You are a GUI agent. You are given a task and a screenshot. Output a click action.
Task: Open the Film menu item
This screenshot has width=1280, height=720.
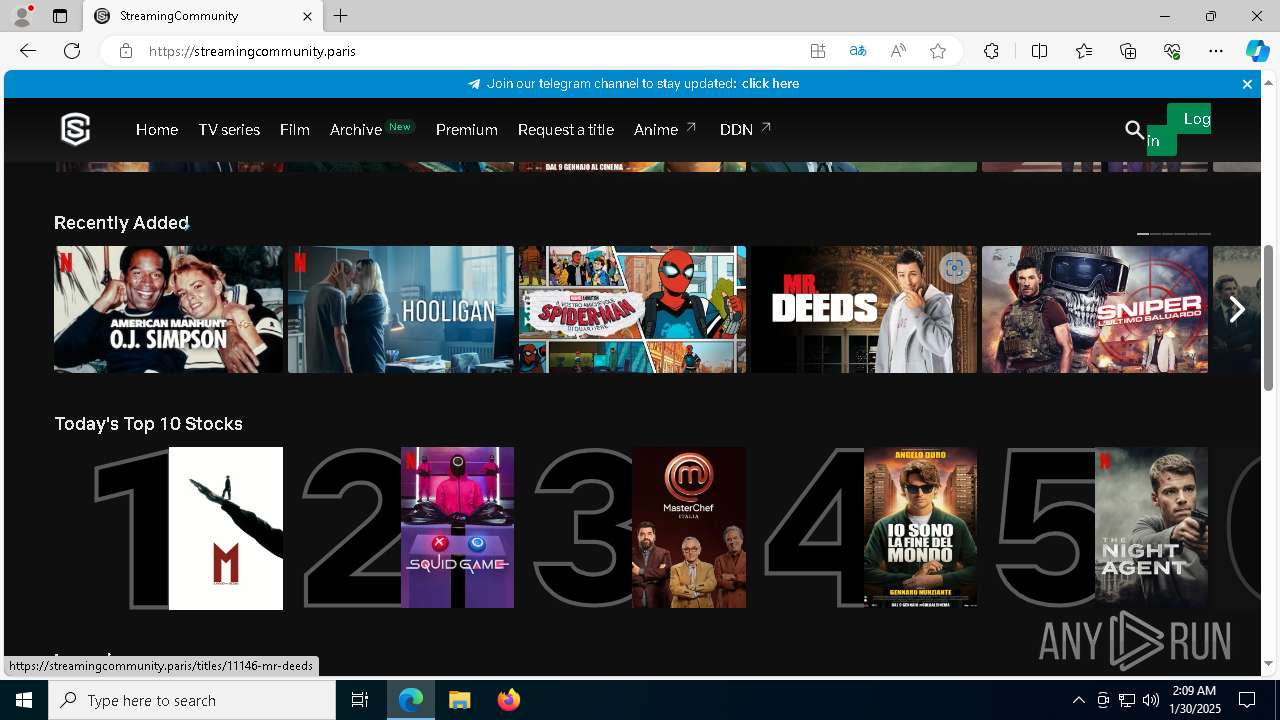coord(294,130)
